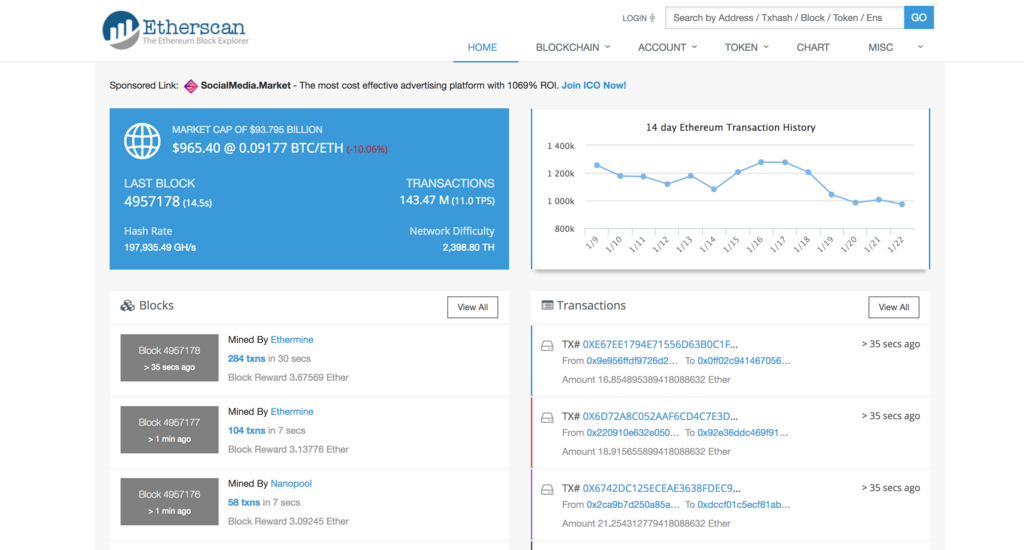Click View All in the Blocks panel
The height and width of the screenshot is (550, 1024).
(x=472, y=307)
